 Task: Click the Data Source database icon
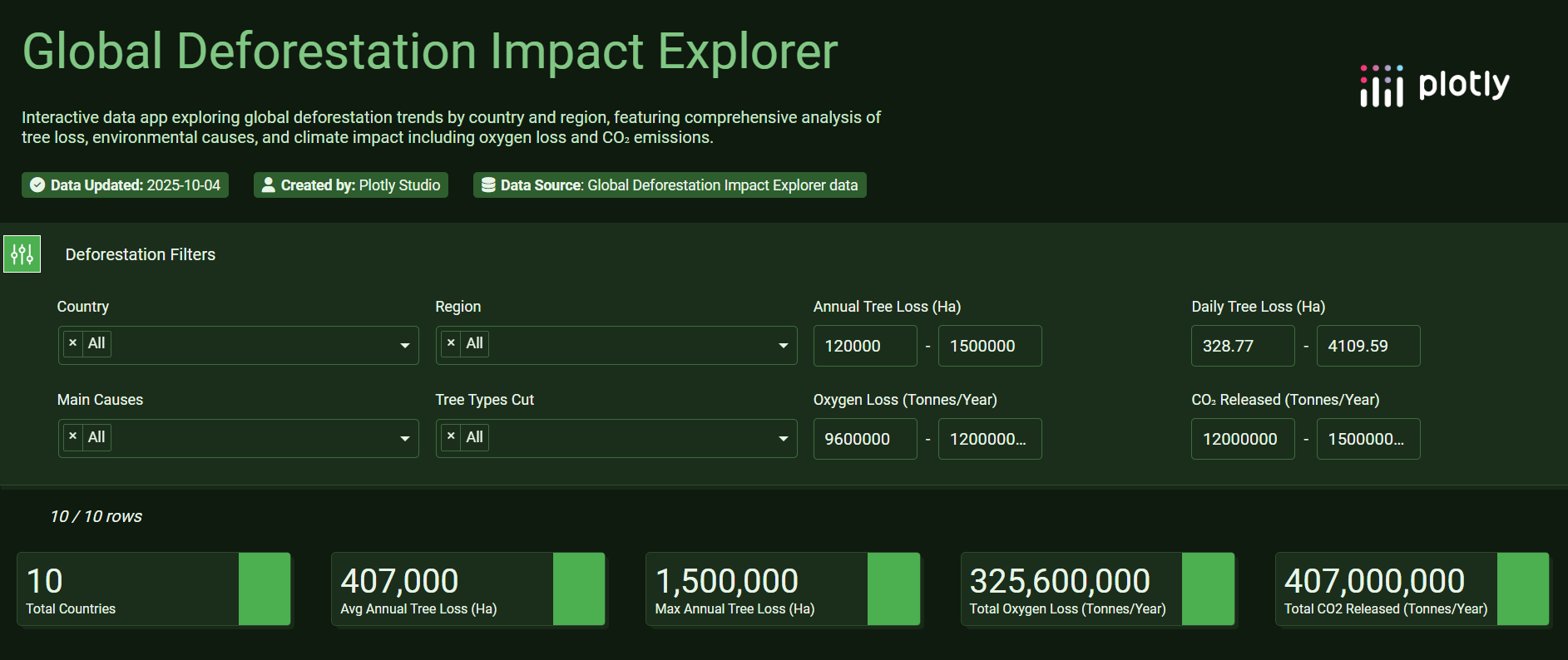(x=488, y=185)
